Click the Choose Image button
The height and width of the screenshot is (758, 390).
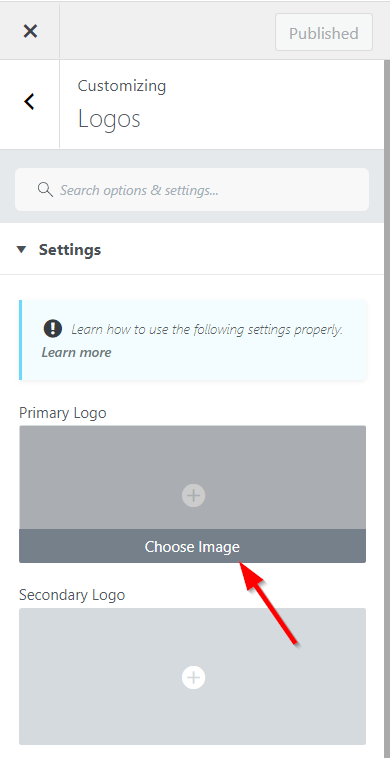[x=192, y=546]
